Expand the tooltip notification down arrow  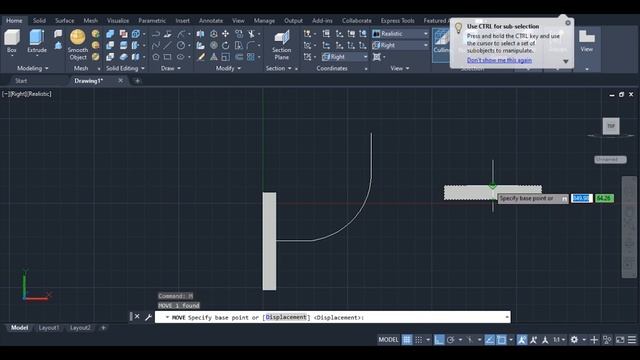point(566,61)
